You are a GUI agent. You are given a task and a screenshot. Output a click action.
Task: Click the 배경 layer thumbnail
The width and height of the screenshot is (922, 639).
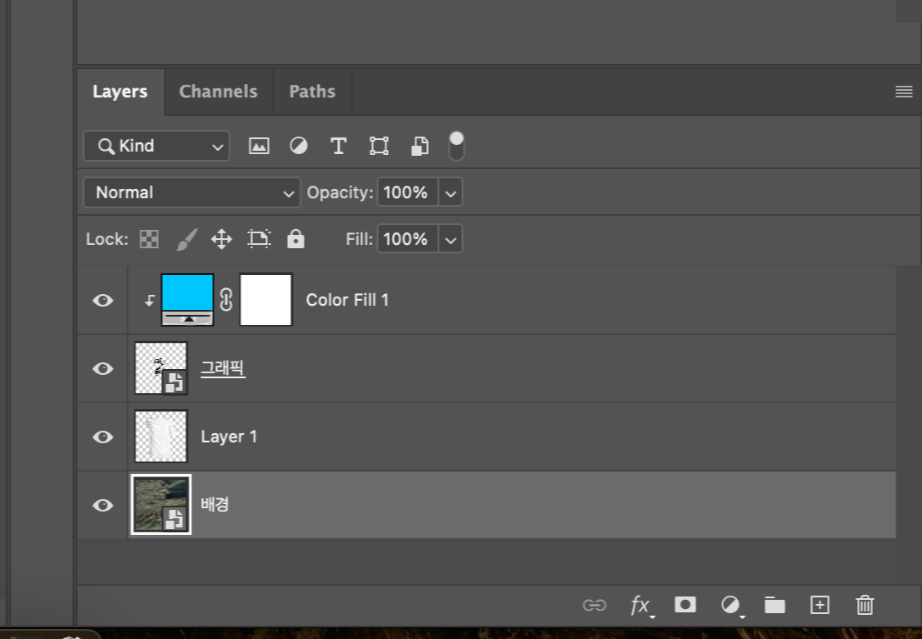161,504
